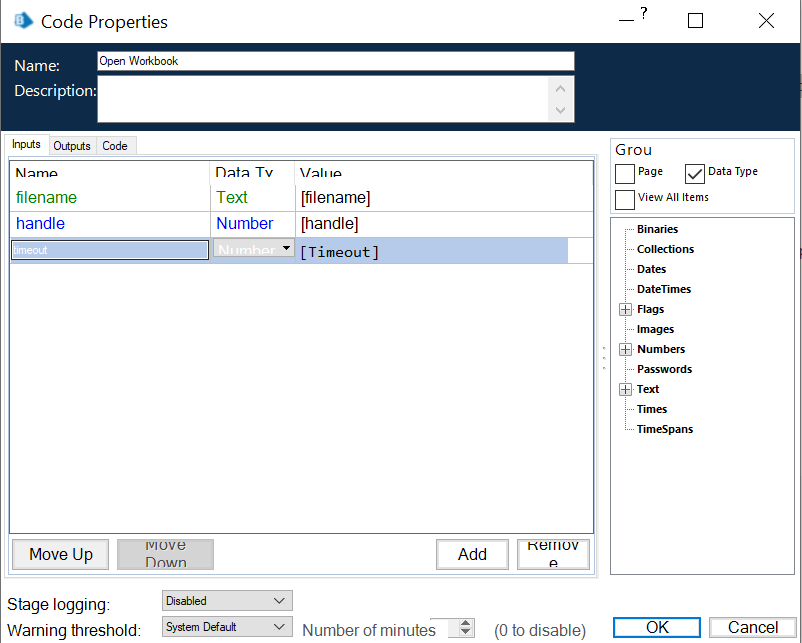Expand the Flags tree node

coord(626,310)
